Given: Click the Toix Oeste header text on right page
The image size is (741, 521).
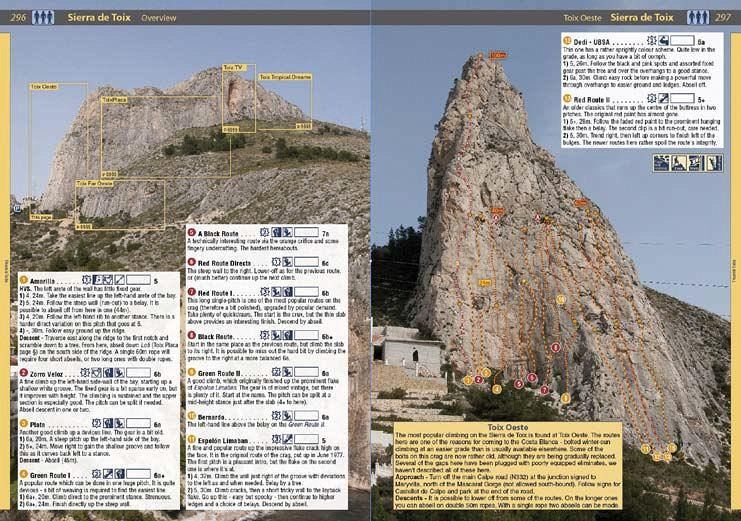Looking at the screenshot, I should click(x=583, y=18).
